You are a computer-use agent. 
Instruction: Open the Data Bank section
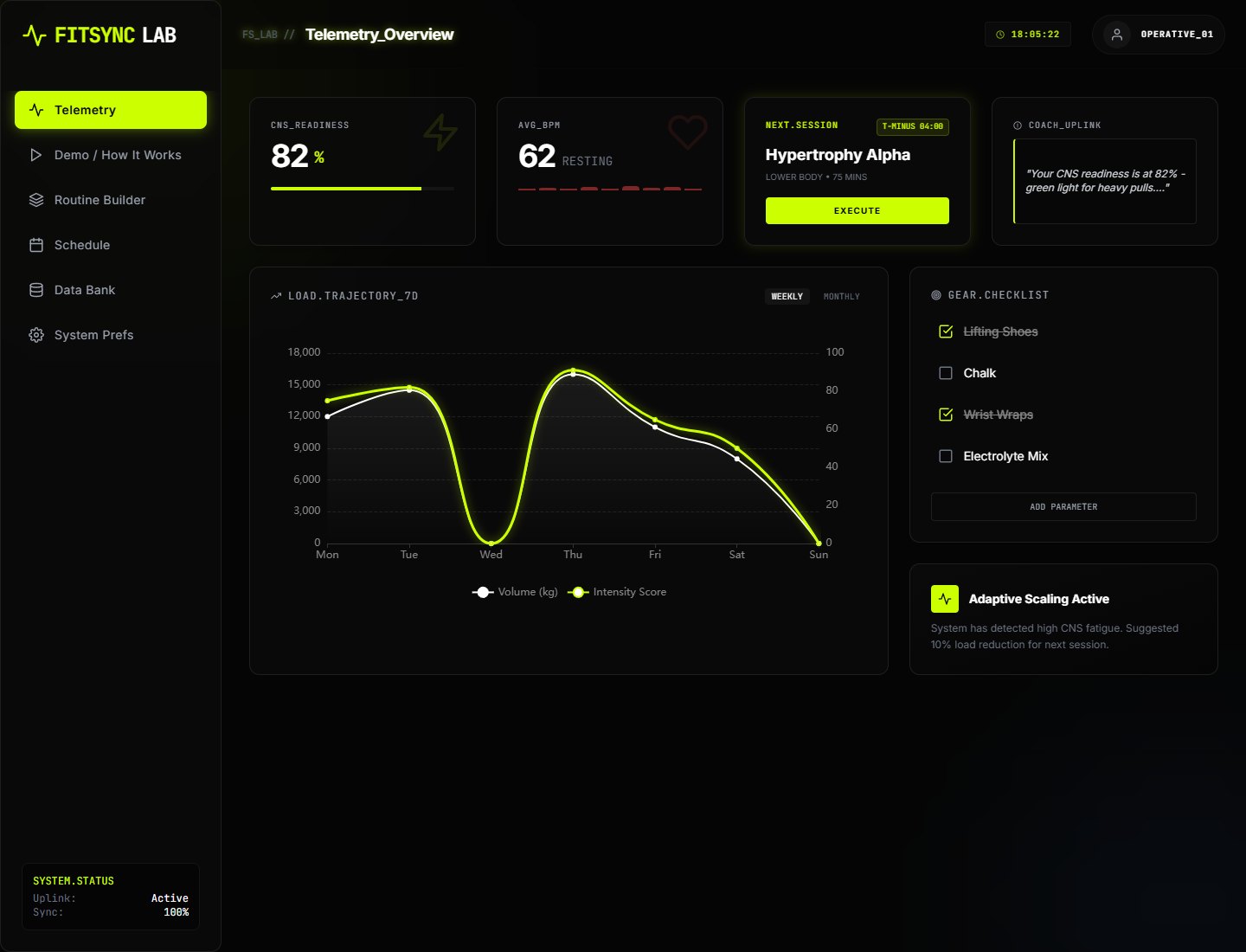111,290
